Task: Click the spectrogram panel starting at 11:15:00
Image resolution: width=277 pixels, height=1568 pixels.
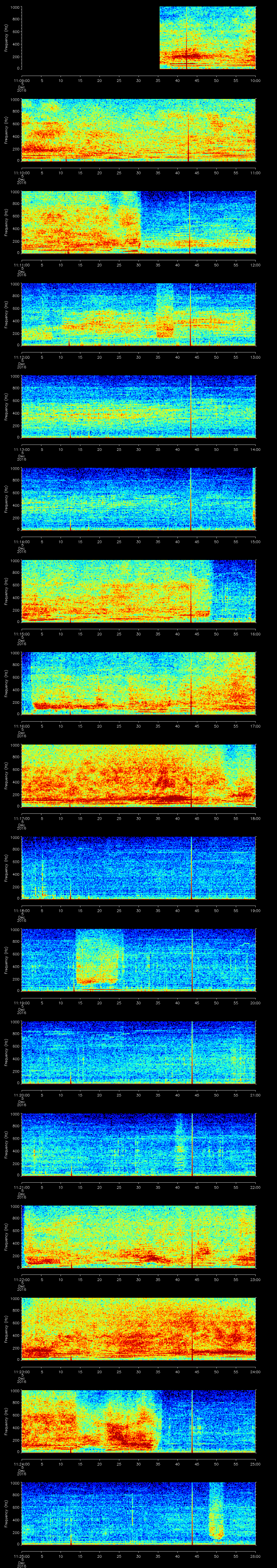Action: point(139,591)
